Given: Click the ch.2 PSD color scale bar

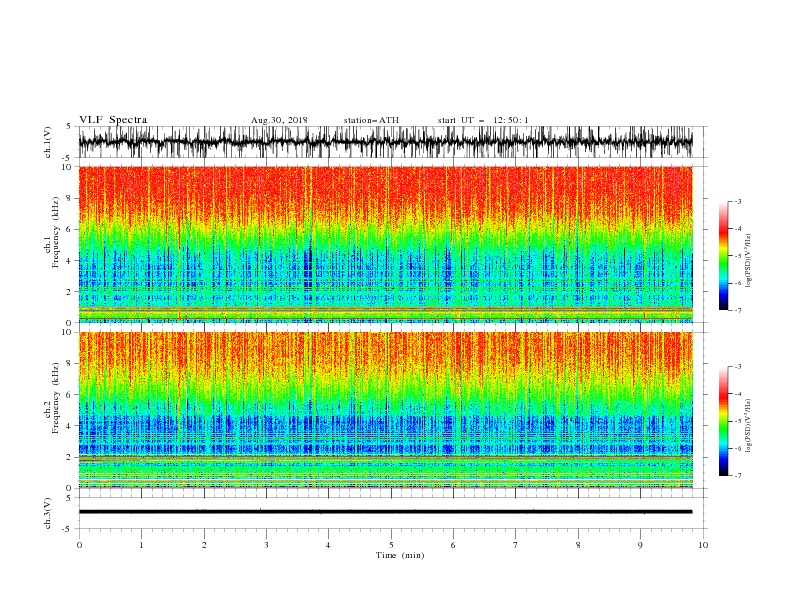Looking at the screenshot, I should [x=723, y=421].
